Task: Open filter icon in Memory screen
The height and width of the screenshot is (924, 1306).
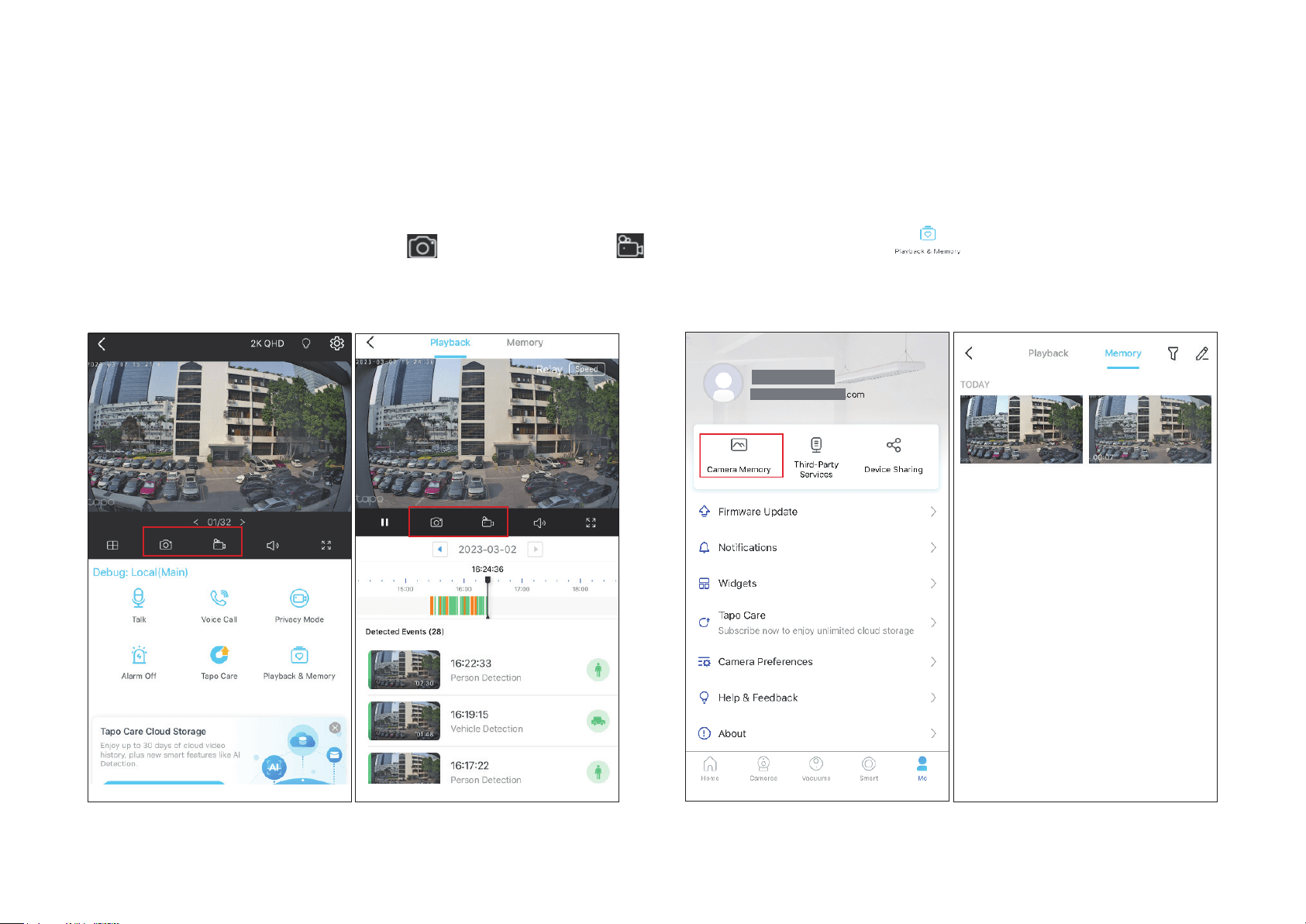Action: (1173, 353)
